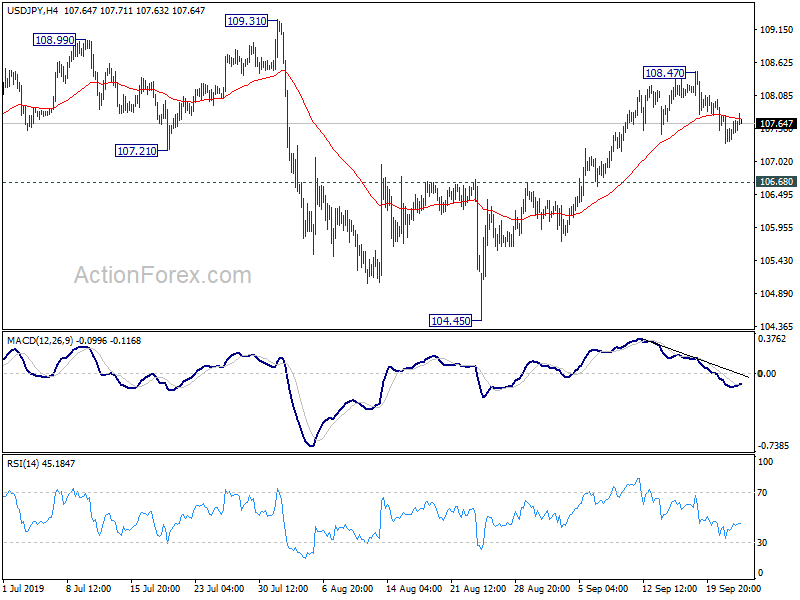
Task: Click the 107.020 price axis value
Action: 777,161
